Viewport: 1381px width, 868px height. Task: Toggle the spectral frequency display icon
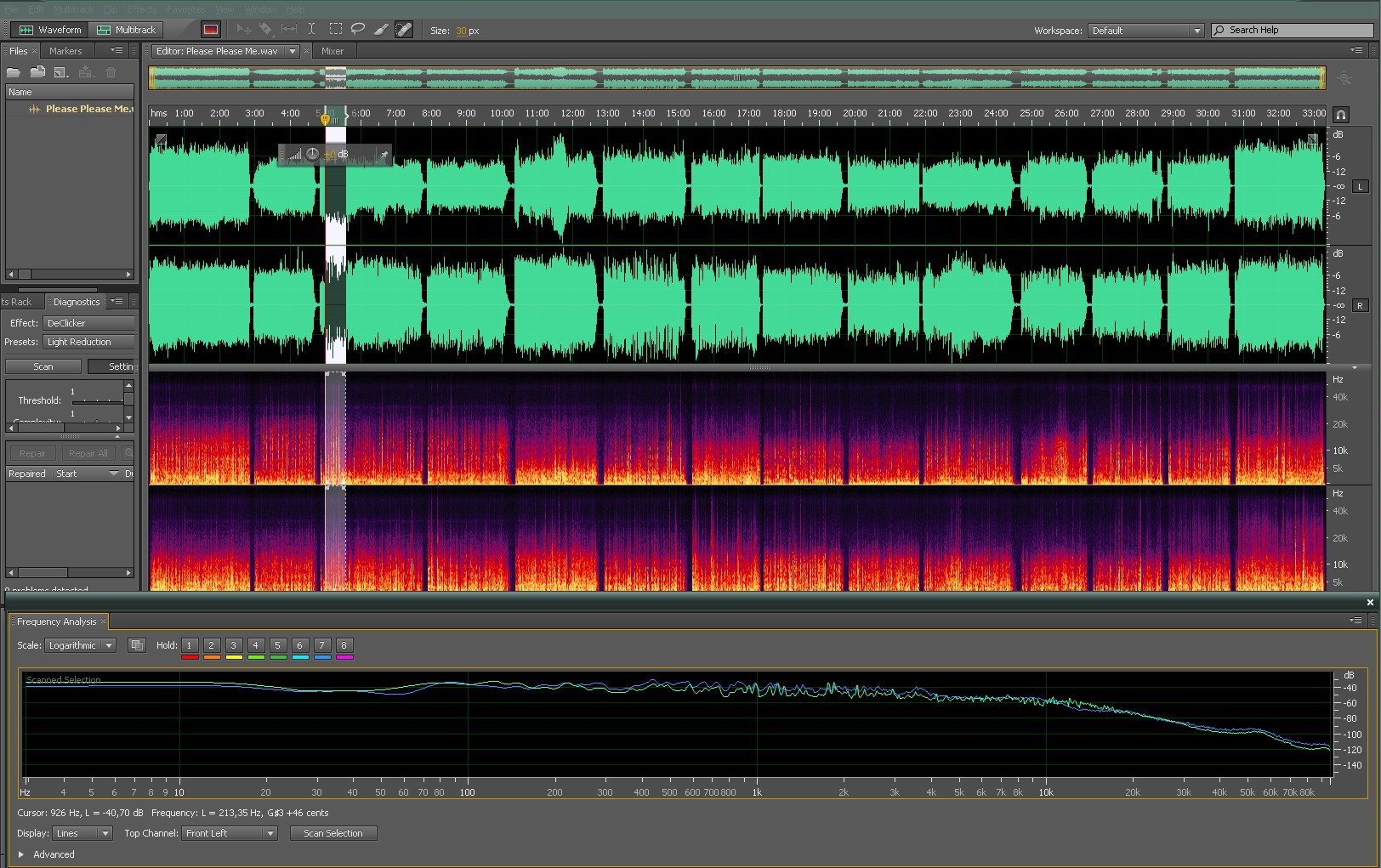pos(210,30)
